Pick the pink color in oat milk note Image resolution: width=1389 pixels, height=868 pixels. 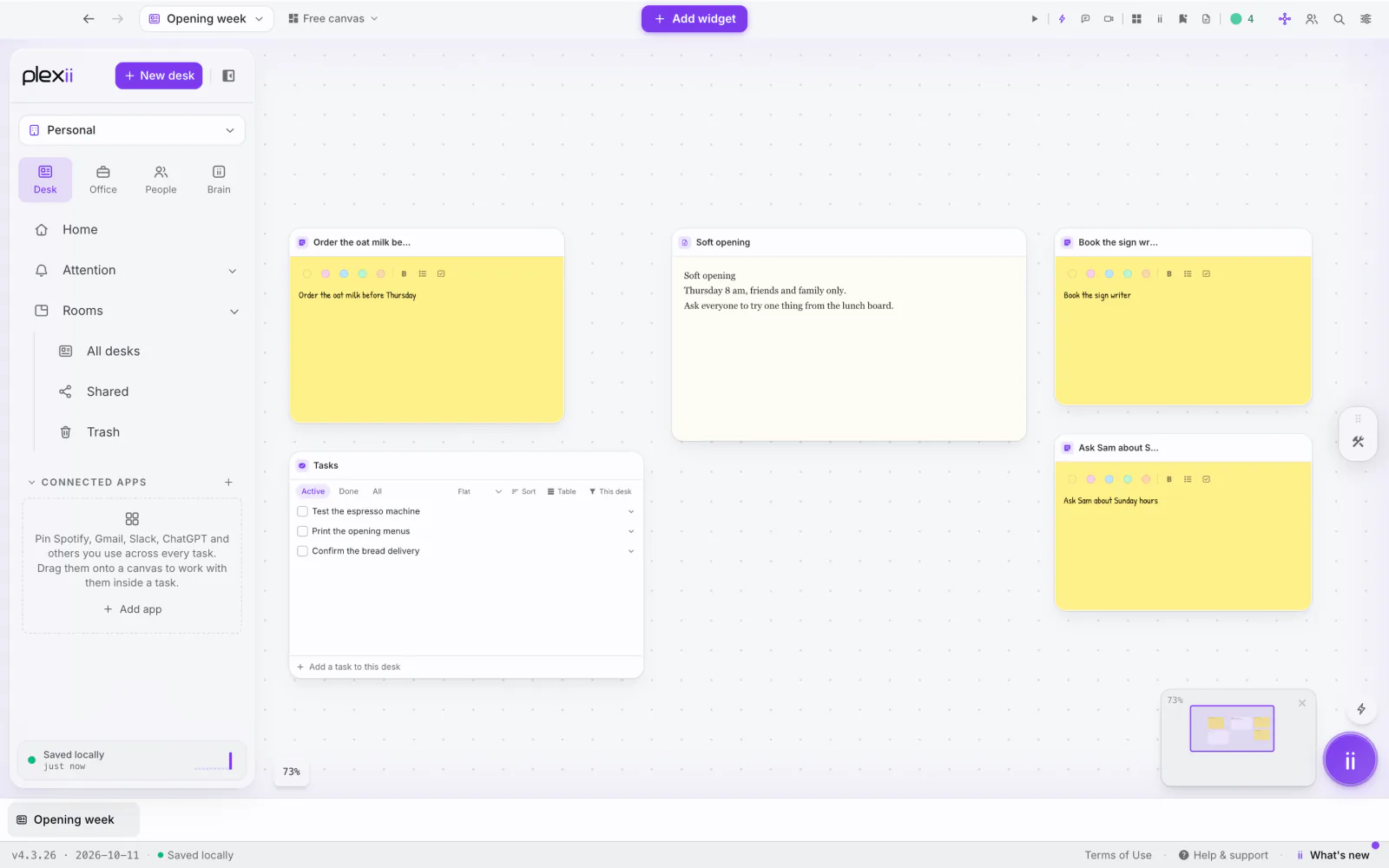point(326,274)
